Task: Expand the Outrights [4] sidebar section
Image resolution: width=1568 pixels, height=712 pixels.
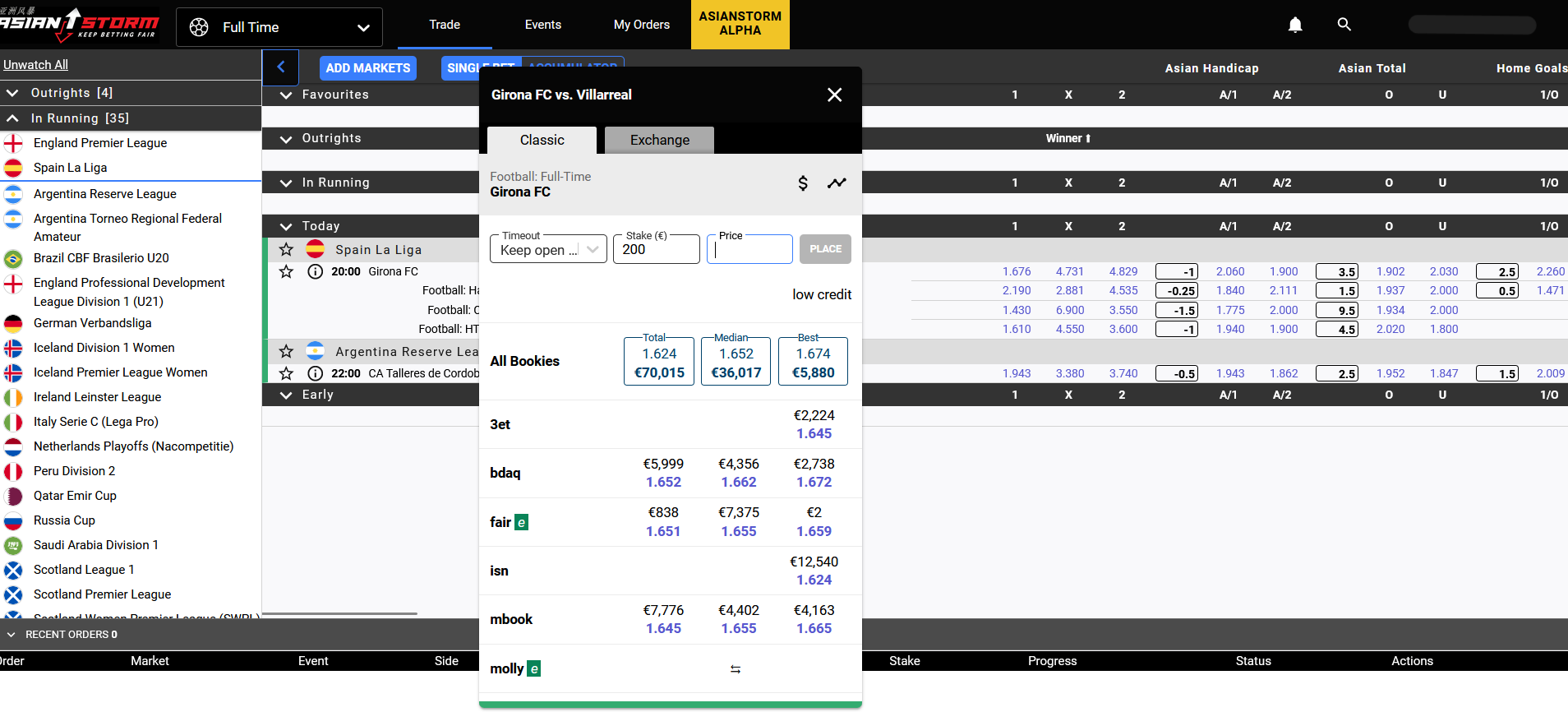Action: (131, 93)
